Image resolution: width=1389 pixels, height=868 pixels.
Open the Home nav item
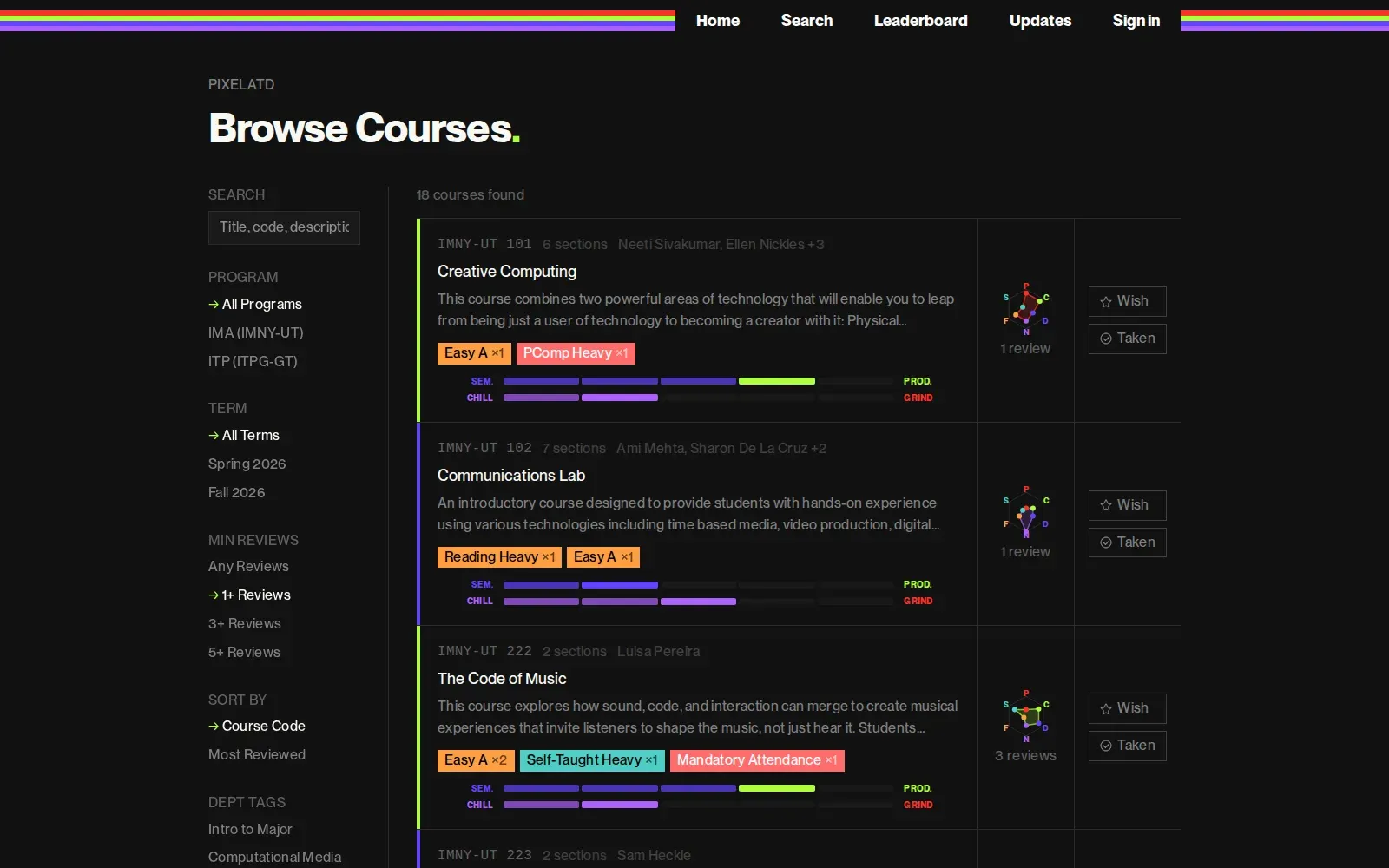[718, 21]
